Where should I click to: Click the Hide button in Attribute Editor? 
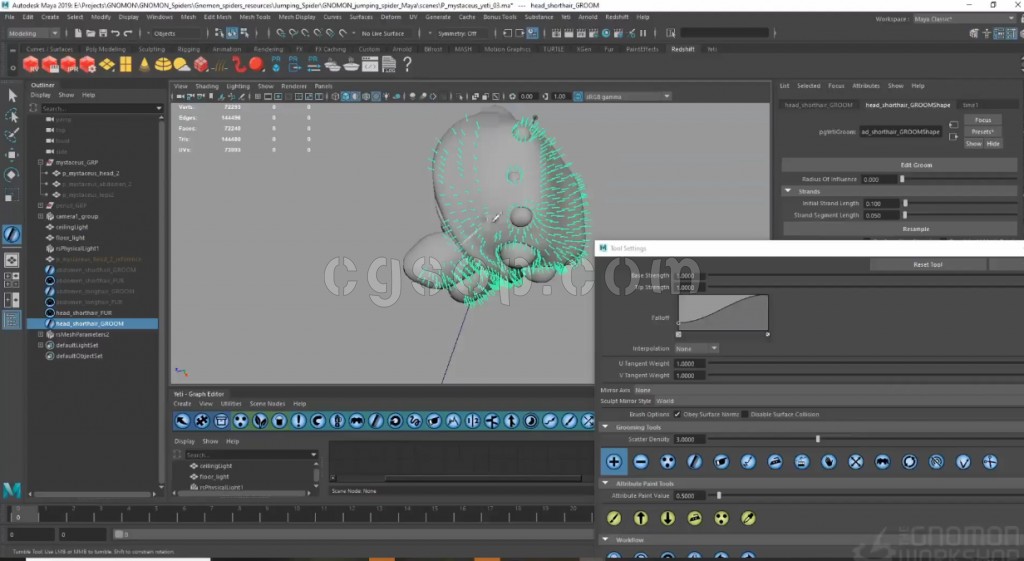click(993, 144)
